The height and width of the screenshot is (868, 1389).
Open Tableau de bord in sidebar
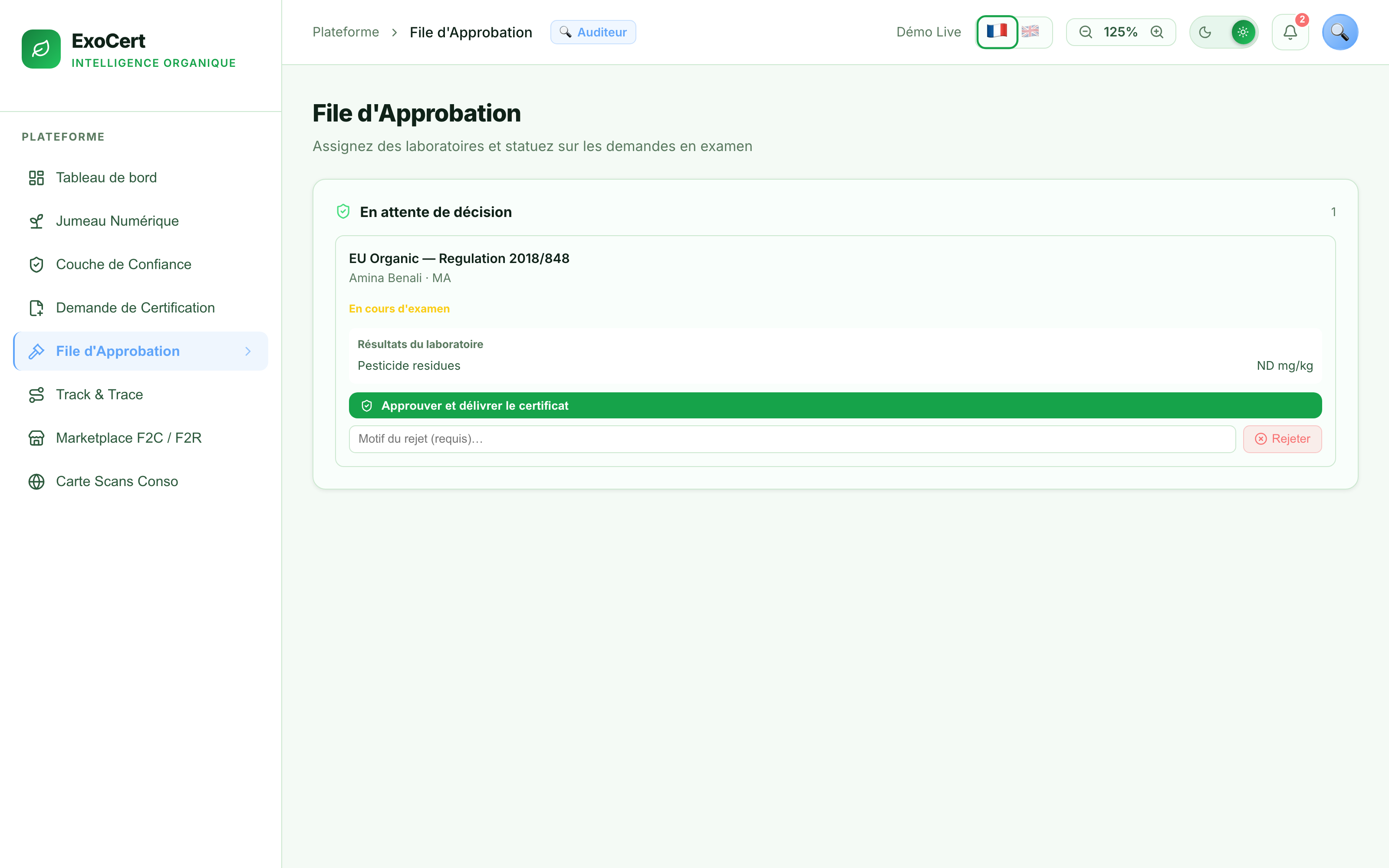141,178
